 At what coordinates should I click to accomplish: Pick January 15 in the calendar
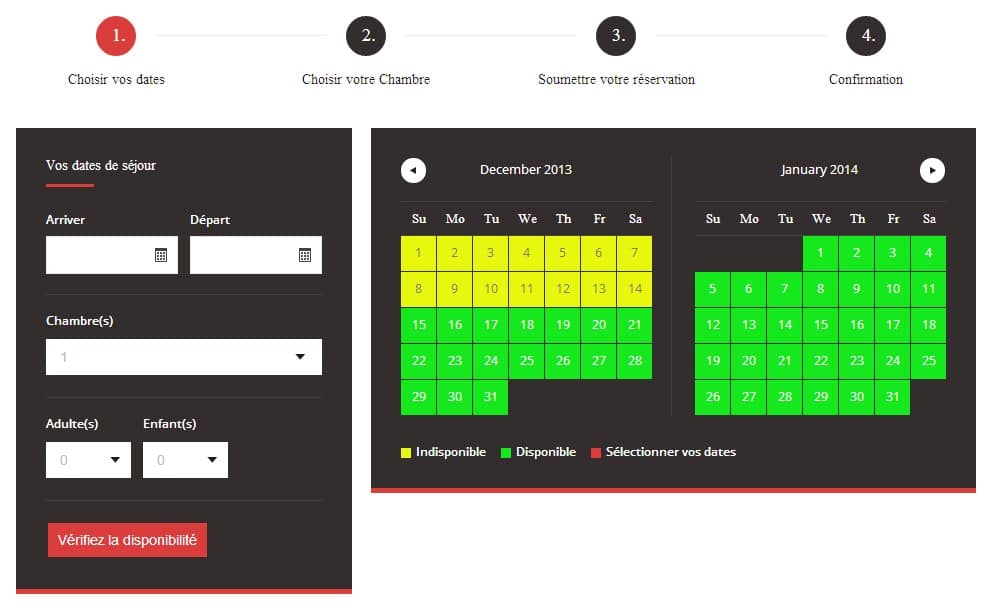(821, 325)
